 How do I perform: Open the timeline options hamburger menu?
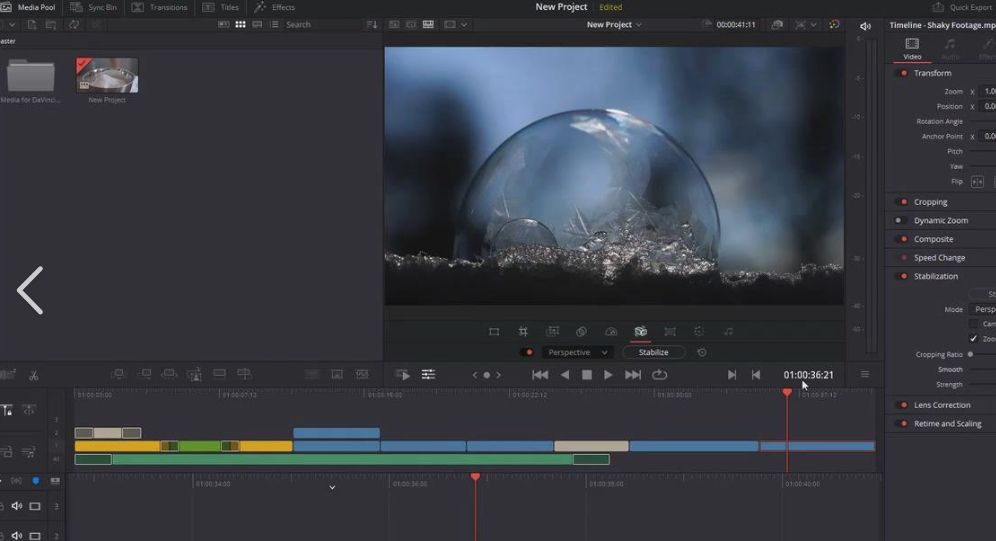point(865,375)
